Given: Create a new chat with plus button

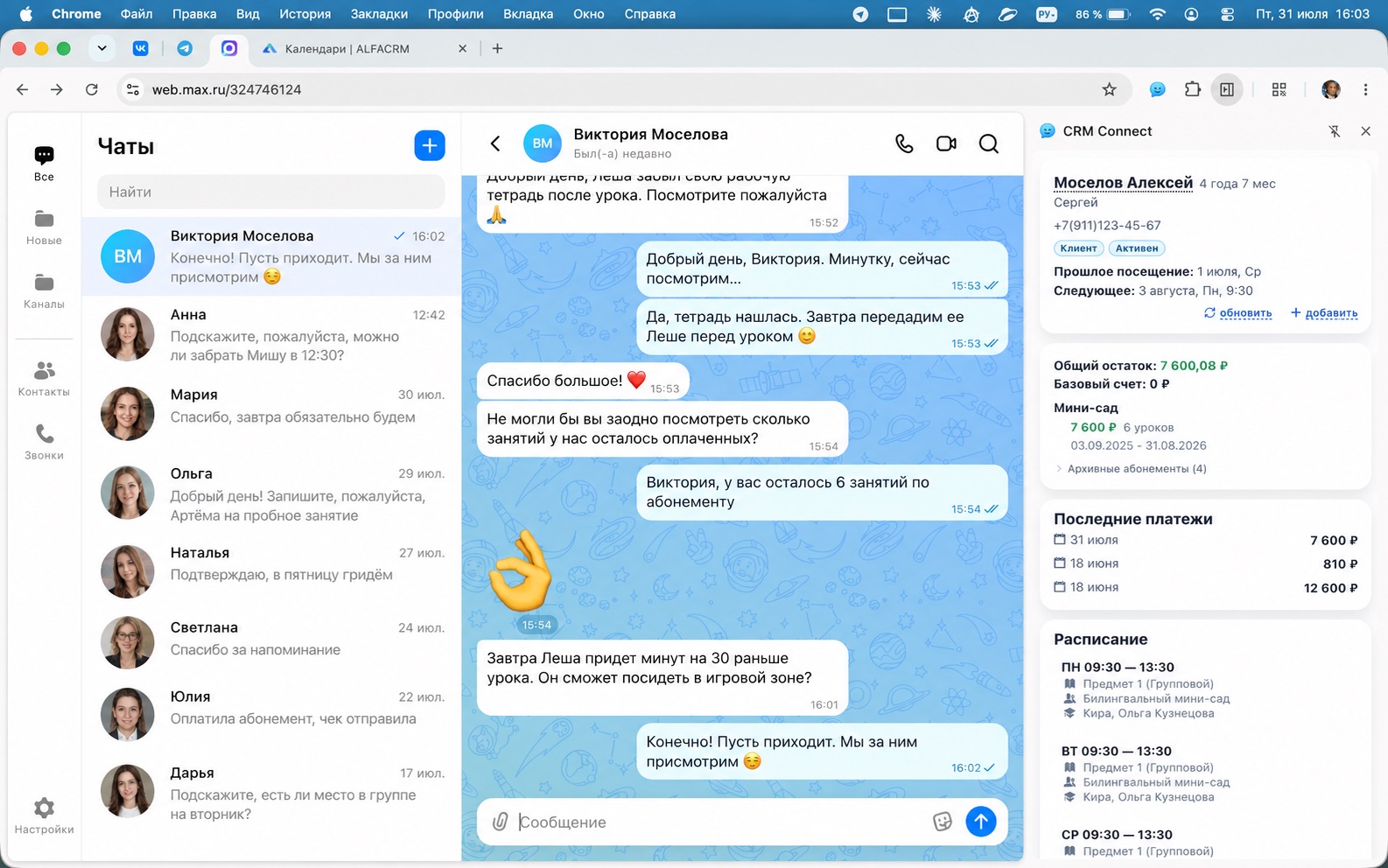Looking at the screenshot, I should (430, 145).
